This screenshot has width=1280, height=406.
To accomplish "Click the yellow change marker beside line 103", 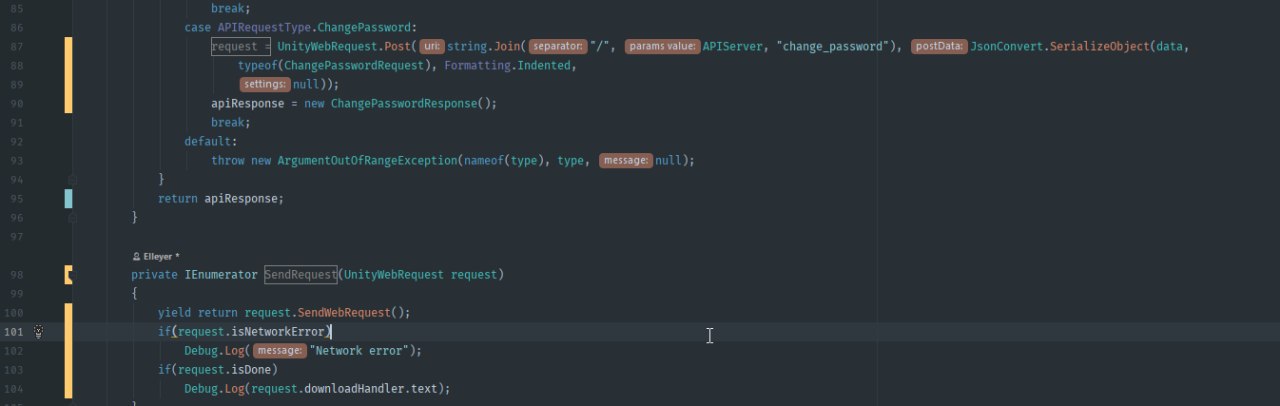I will tap(69, 350).
